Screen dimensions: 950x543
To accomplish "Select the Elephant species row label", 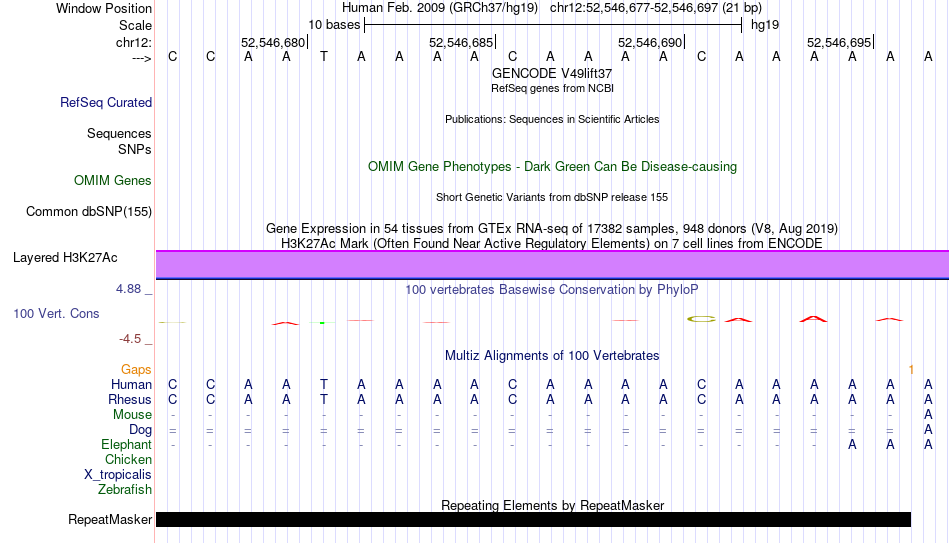I will [126, 445].
